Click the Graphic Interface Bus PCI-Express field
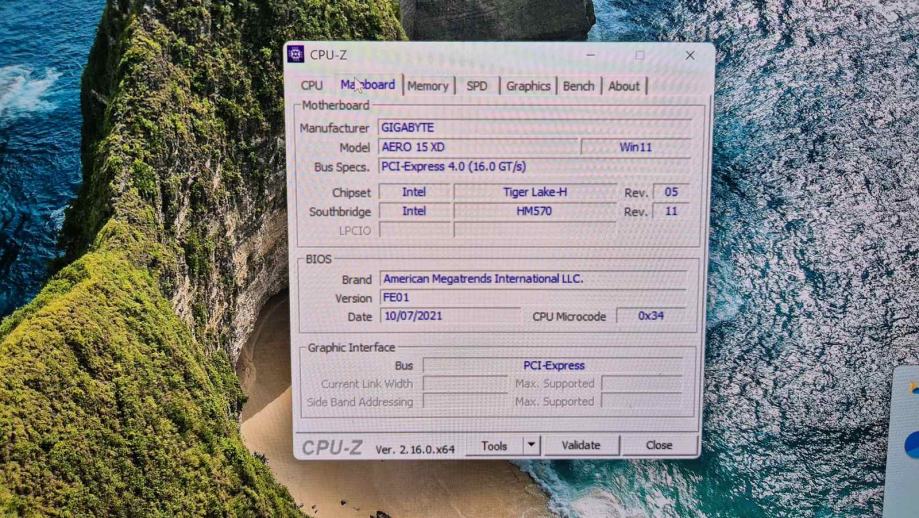Viewport: 919px width, 518px height. [x=553, y=366]
